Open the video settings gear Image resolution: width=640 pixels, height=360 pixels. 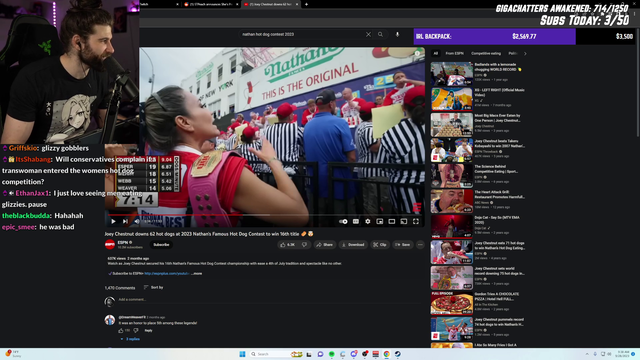click(368, 221)
